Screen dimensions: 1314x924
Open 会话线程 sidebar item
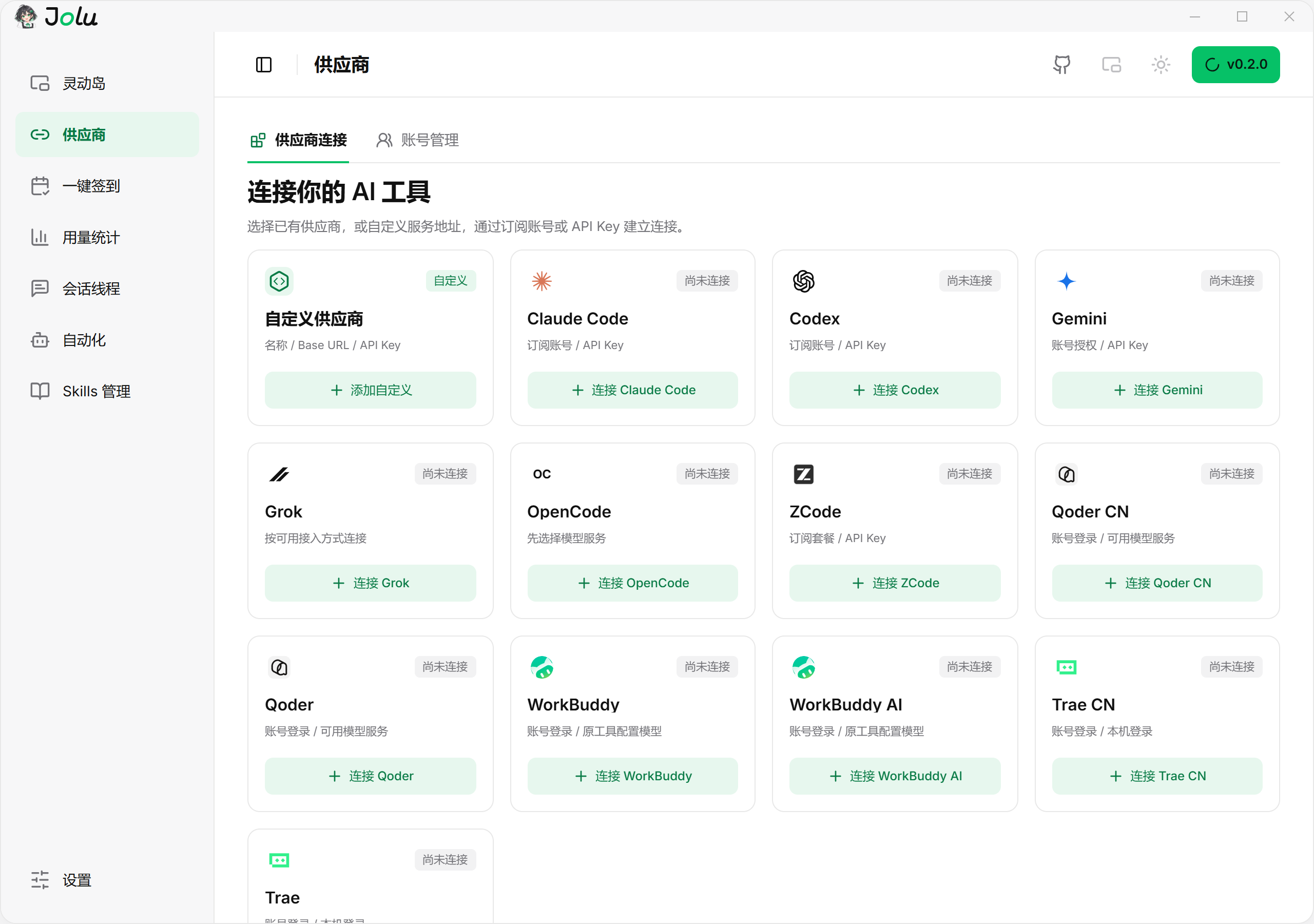(x=107, y=288)
